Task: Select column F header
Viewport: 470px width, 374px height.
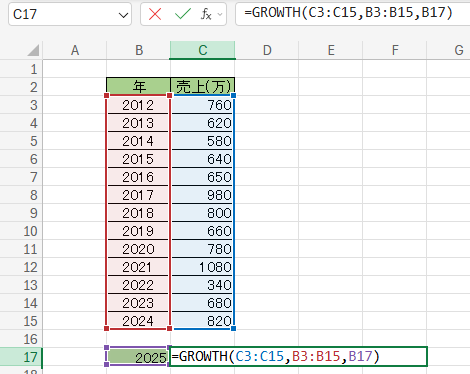Action: click(x=395, y=50)
